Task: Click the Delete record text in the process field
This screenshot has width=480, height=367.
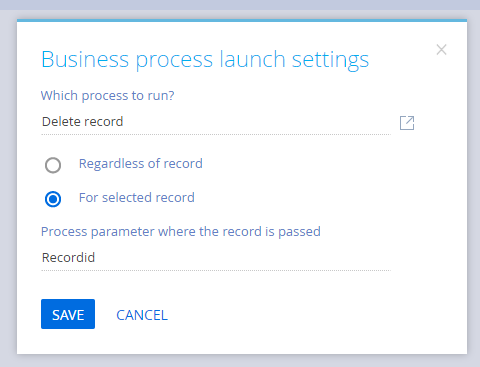Action: click(x=83, y=122)
